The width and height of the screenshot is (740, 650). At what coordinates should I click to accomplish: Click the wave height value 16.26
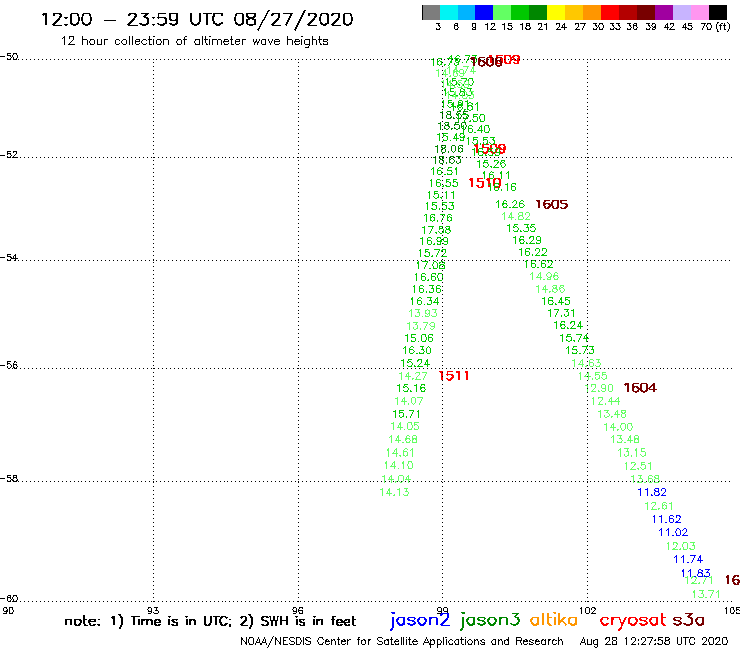click(510, 204)
